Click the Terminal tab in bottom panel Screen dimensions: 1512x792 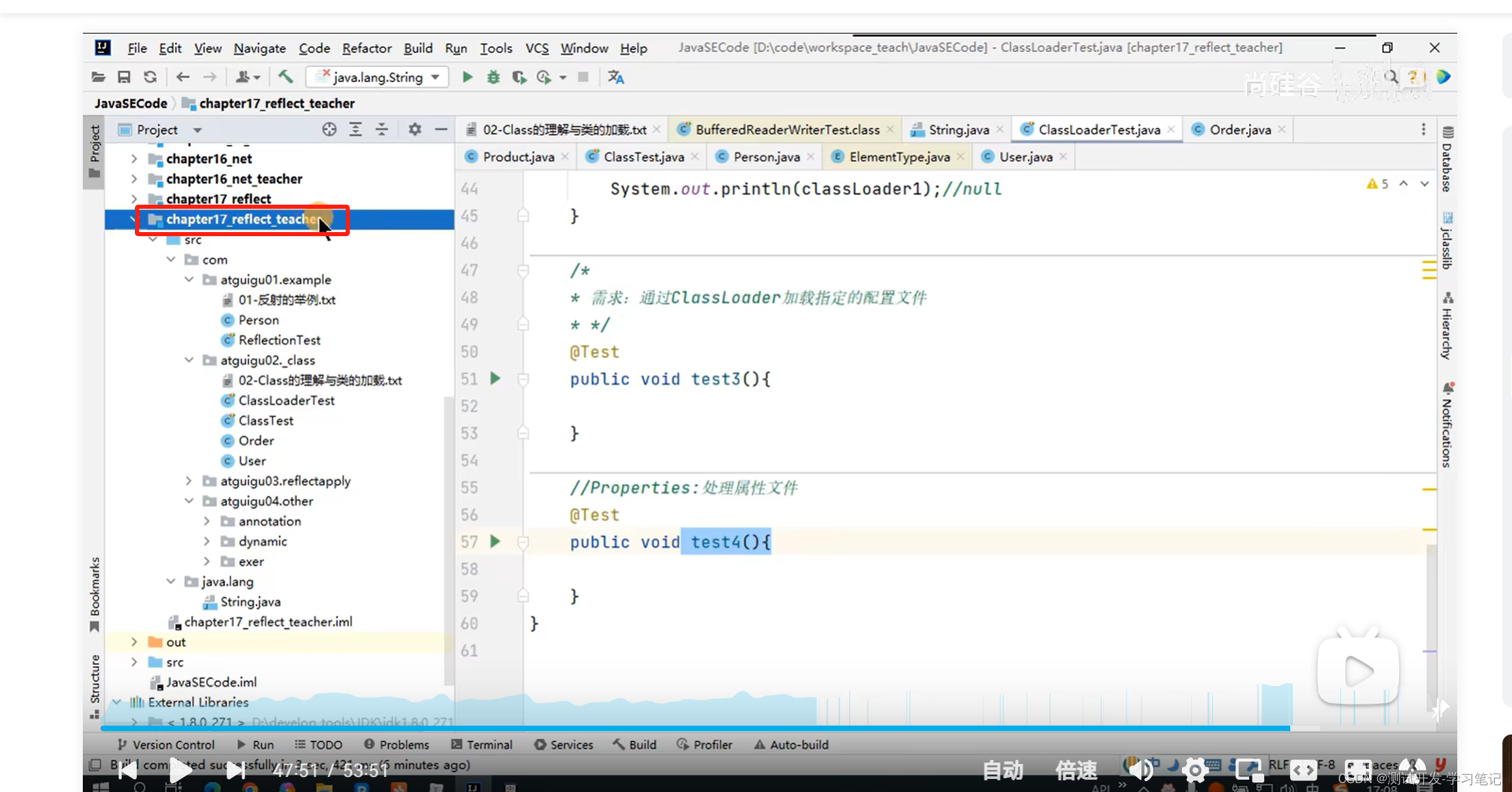tap(489, 744)
